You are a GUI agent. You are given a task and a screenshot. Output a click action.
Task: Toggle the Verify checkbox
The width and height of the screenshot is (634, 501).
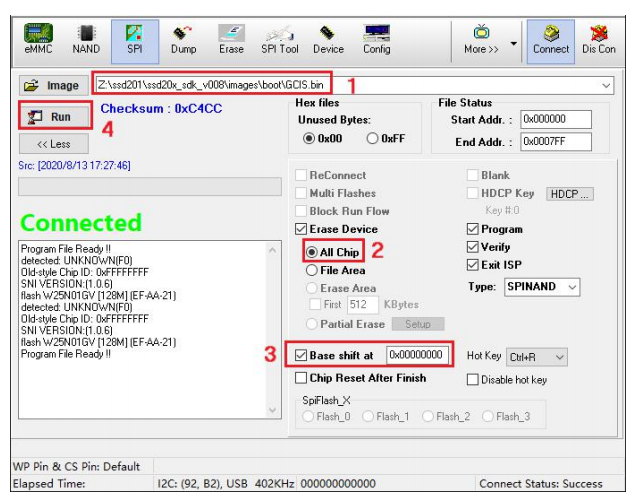472,247
